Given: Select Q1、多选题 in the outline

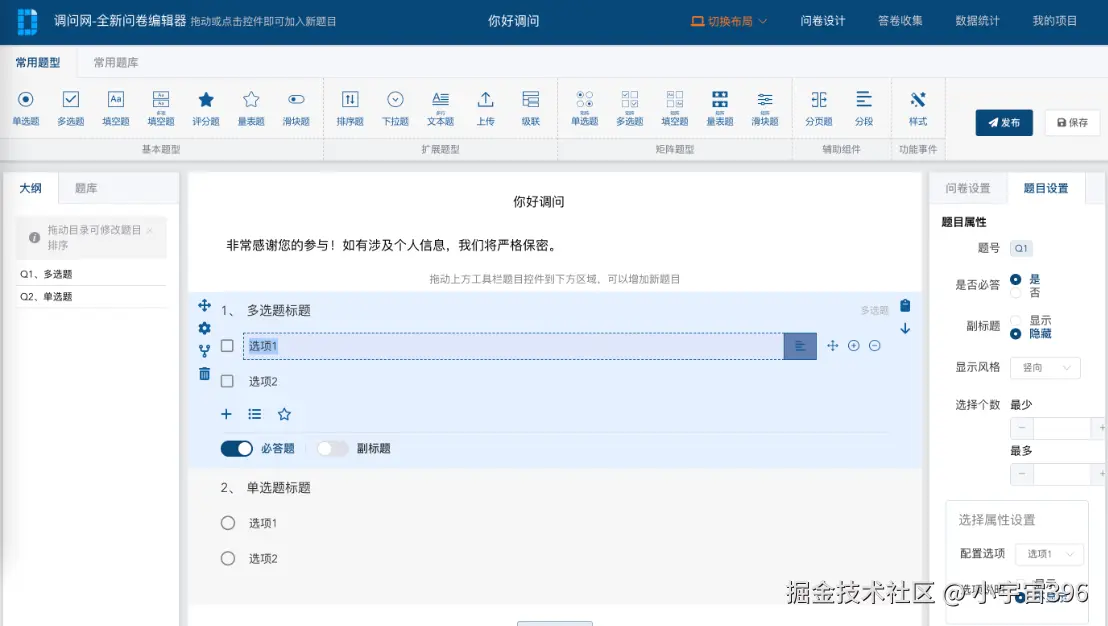Looking at the screenshot, I should tap(92, 274).
